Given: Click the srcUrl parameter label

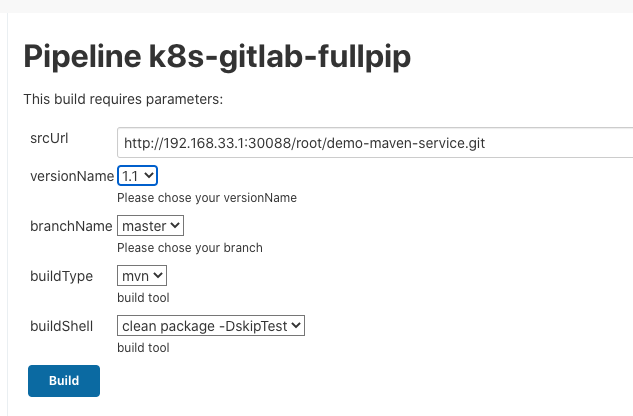Looking at the screenshot, I should [49, 137].
